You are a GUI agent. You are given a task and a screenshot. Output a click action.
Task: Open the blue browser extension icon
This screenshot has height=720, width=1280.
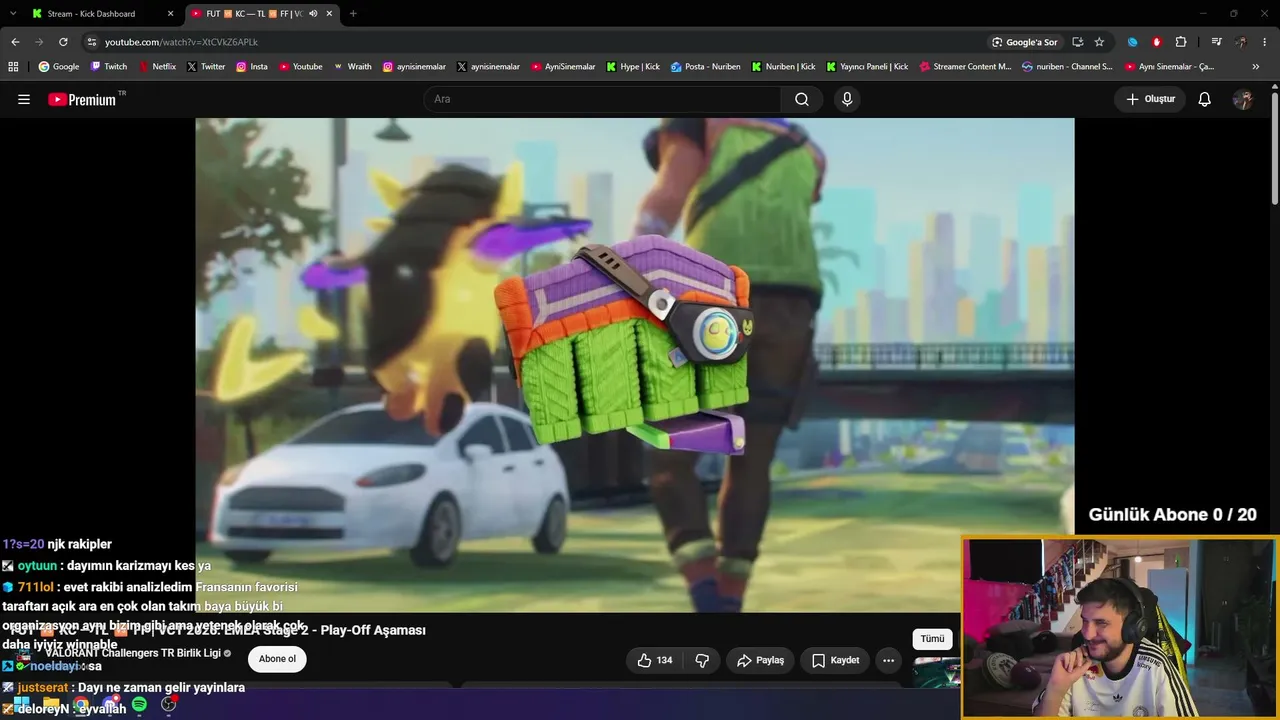pyautogui.click(x=1132, y=42)
